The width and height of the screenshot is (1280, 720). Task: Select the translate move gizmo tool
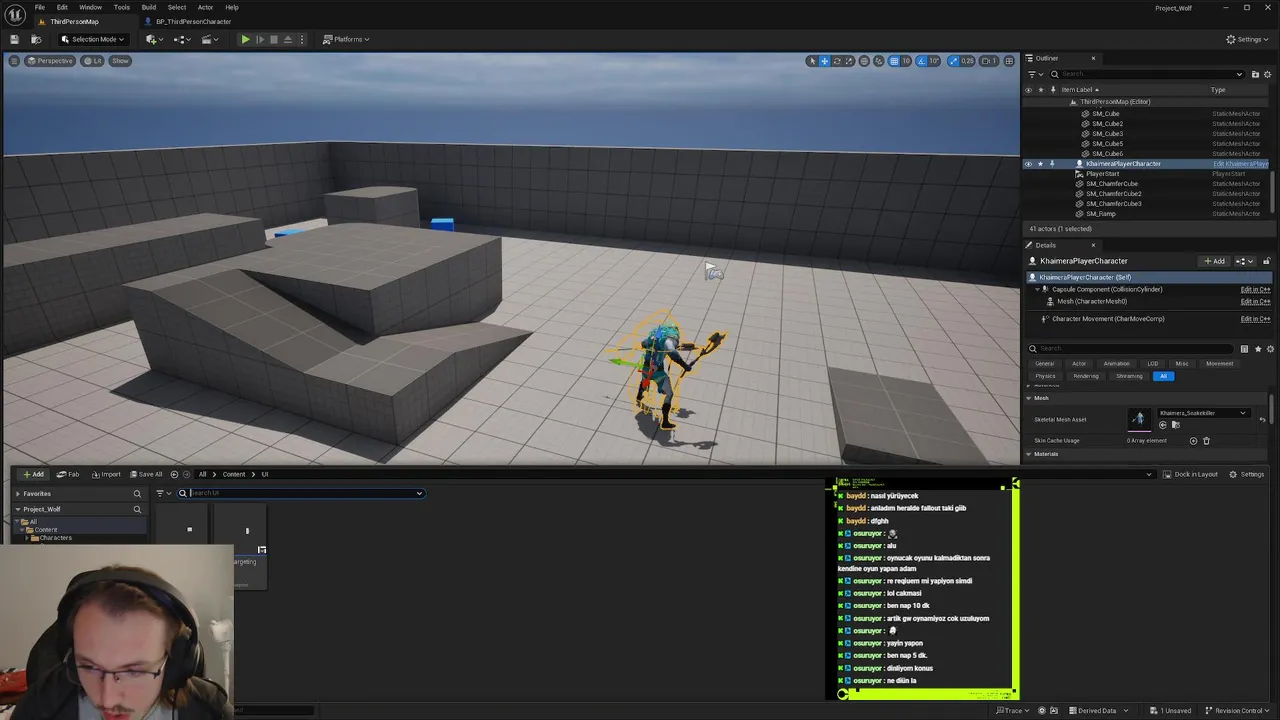(x=824, y=61)
